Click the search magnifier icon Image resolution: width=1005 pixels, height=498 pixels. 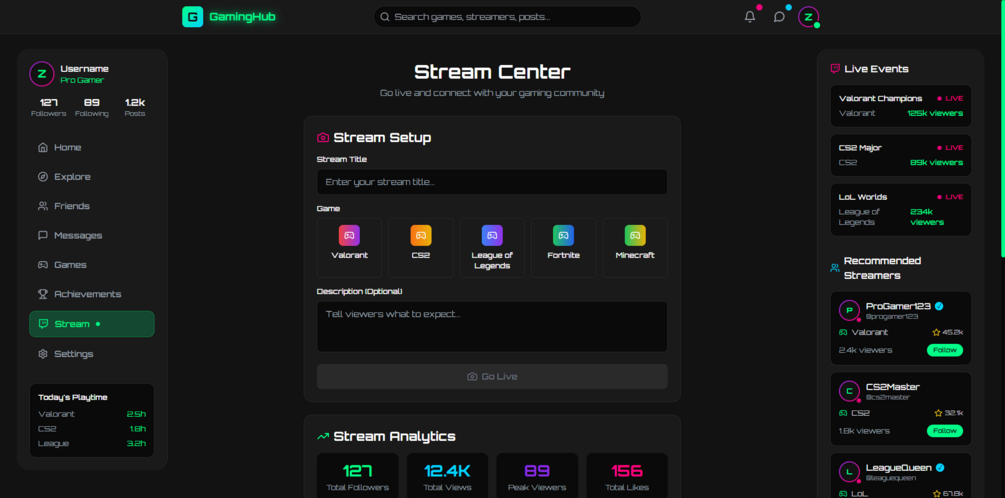(385, 17)
